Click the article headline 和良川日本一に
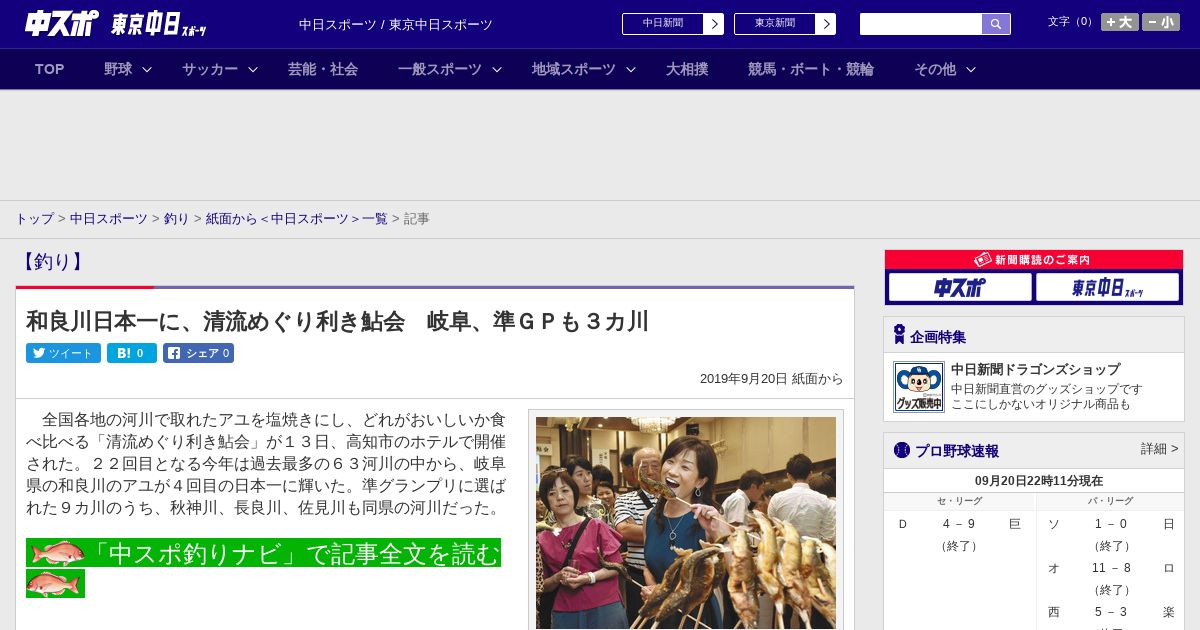This screenshot has height=630, width=1200. (337, 321)
